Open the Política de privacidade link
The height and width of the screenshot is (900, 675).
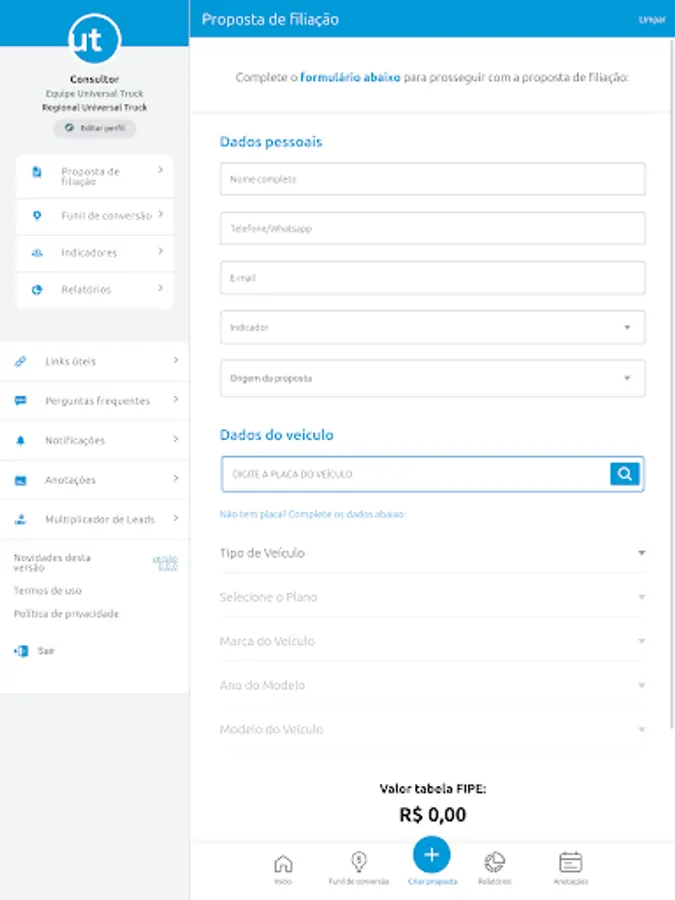(x=66, y=613)
